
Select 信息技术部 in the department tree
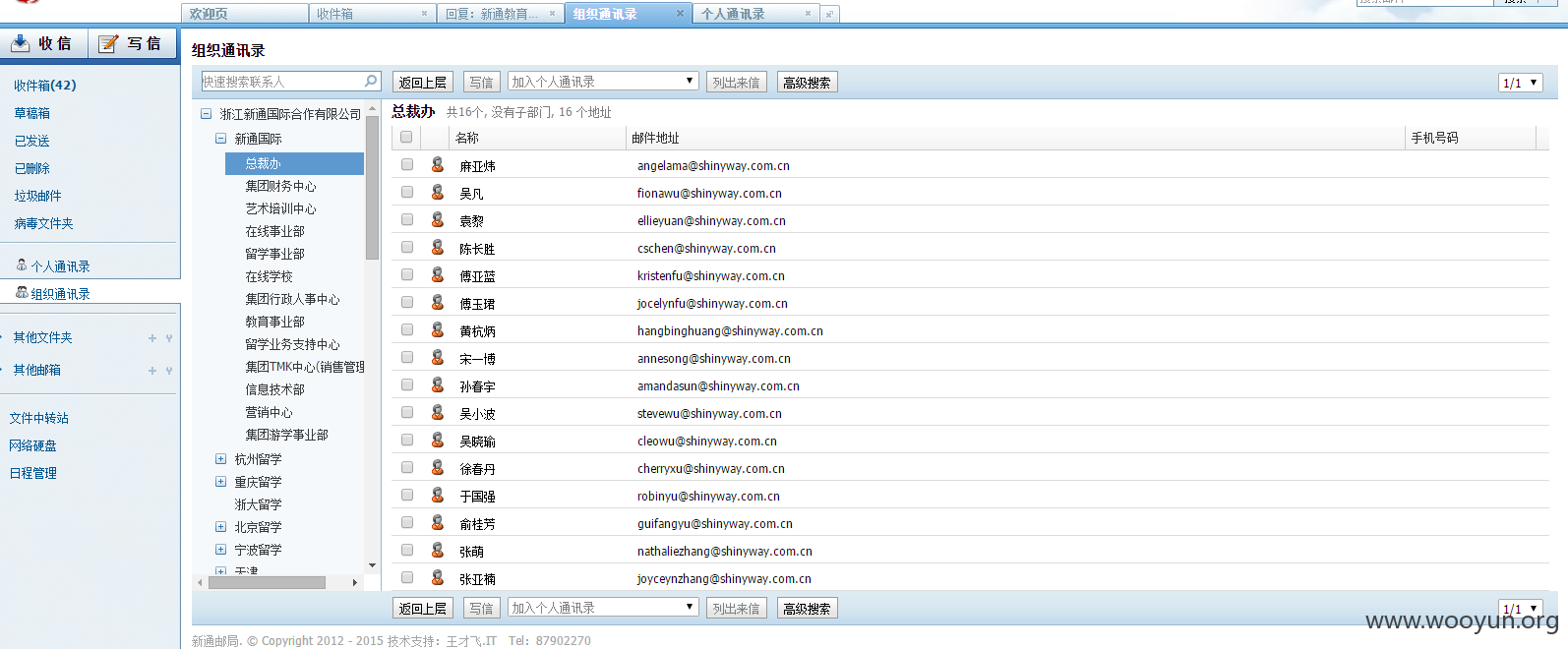click(x=275, y=389)
